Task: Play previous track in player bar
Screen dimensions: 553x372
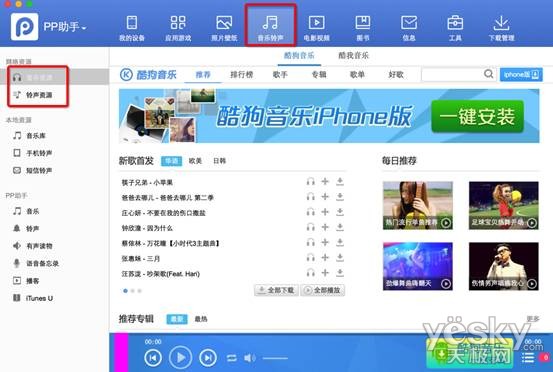Action: tap(153, 358)
